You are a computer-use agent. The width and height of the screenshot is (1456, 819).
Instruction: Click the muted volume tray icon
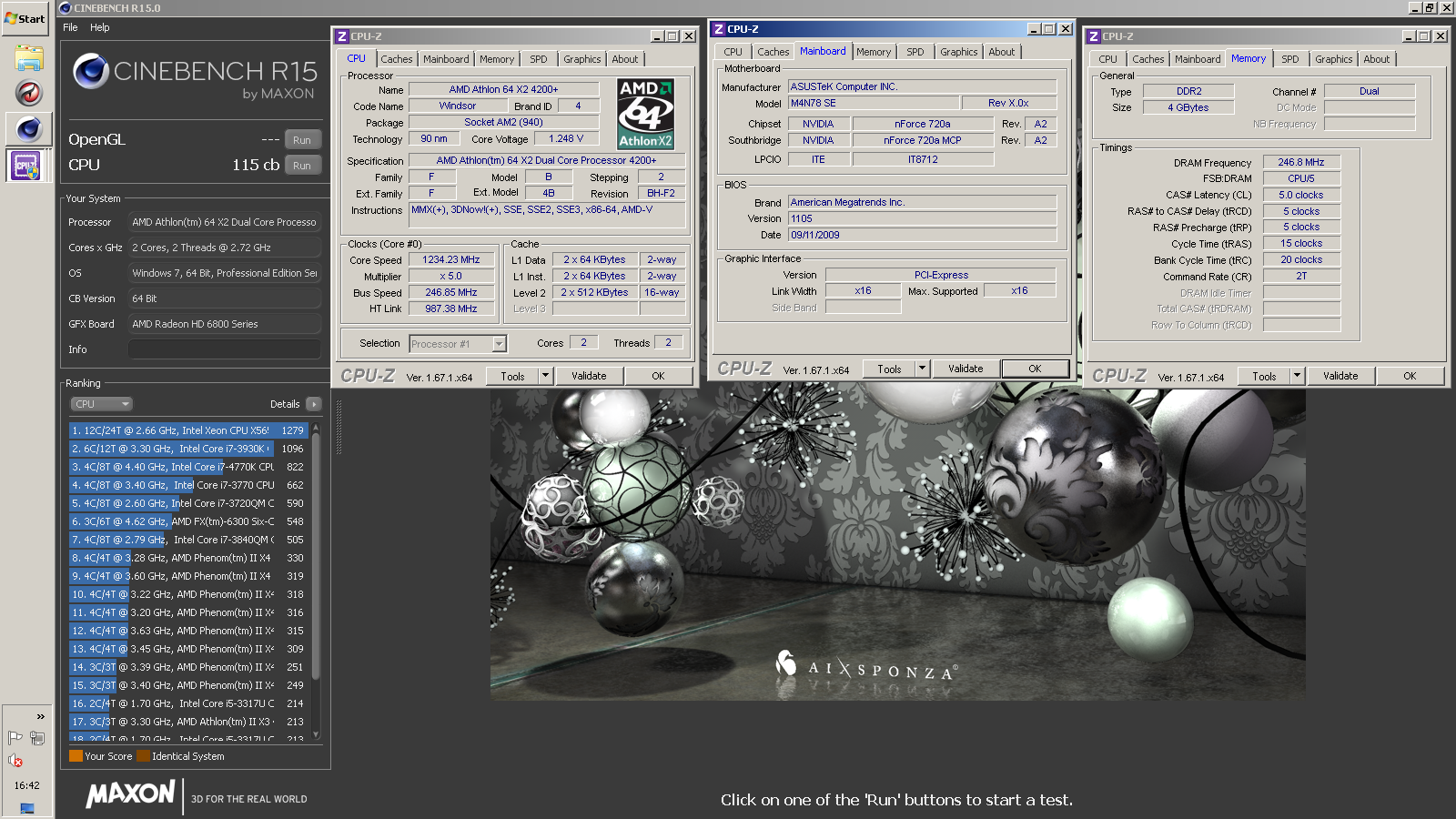coord(15,761)
